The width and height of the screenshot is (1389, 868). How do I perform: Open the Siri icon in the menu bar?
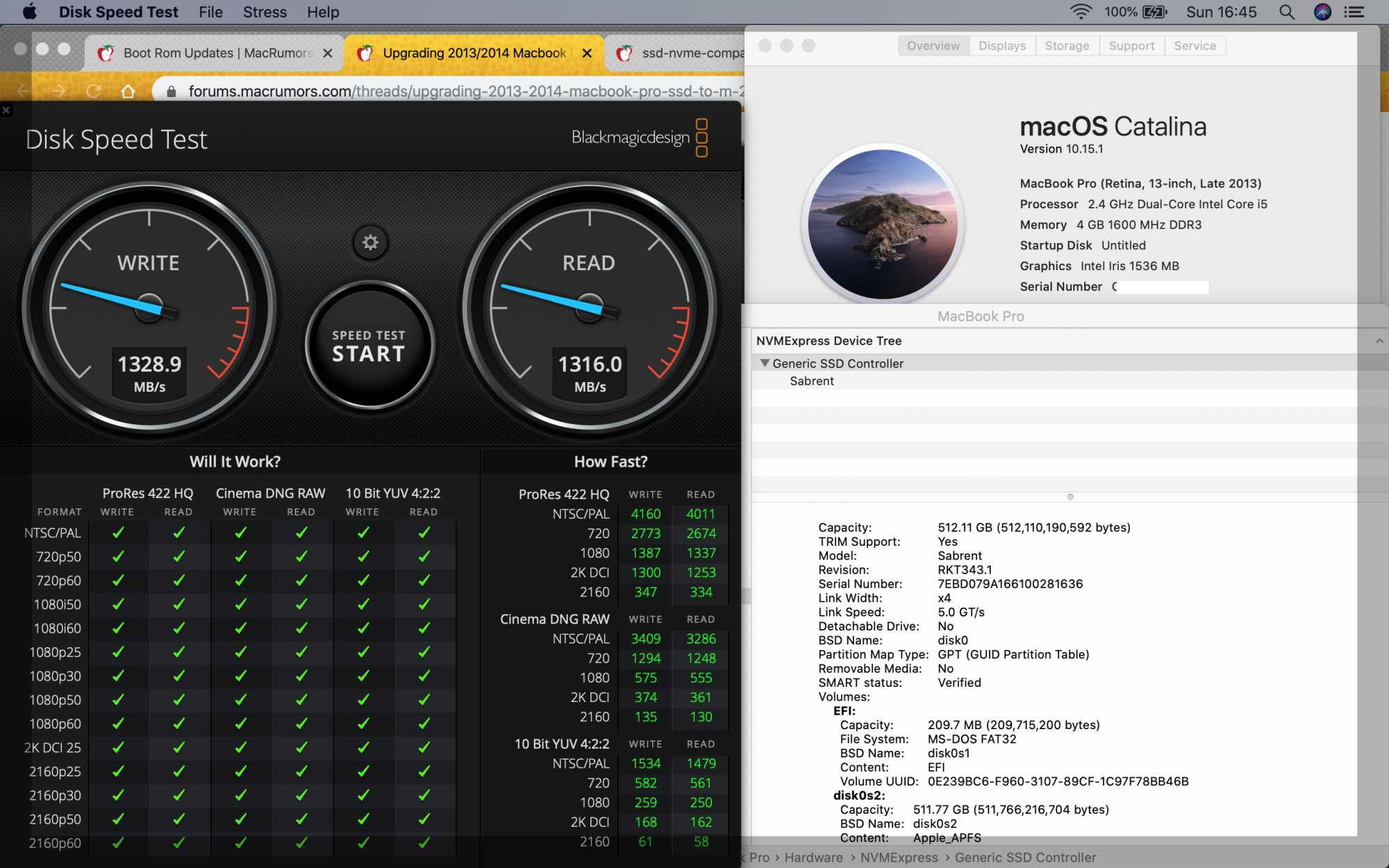click(1322, 12)
